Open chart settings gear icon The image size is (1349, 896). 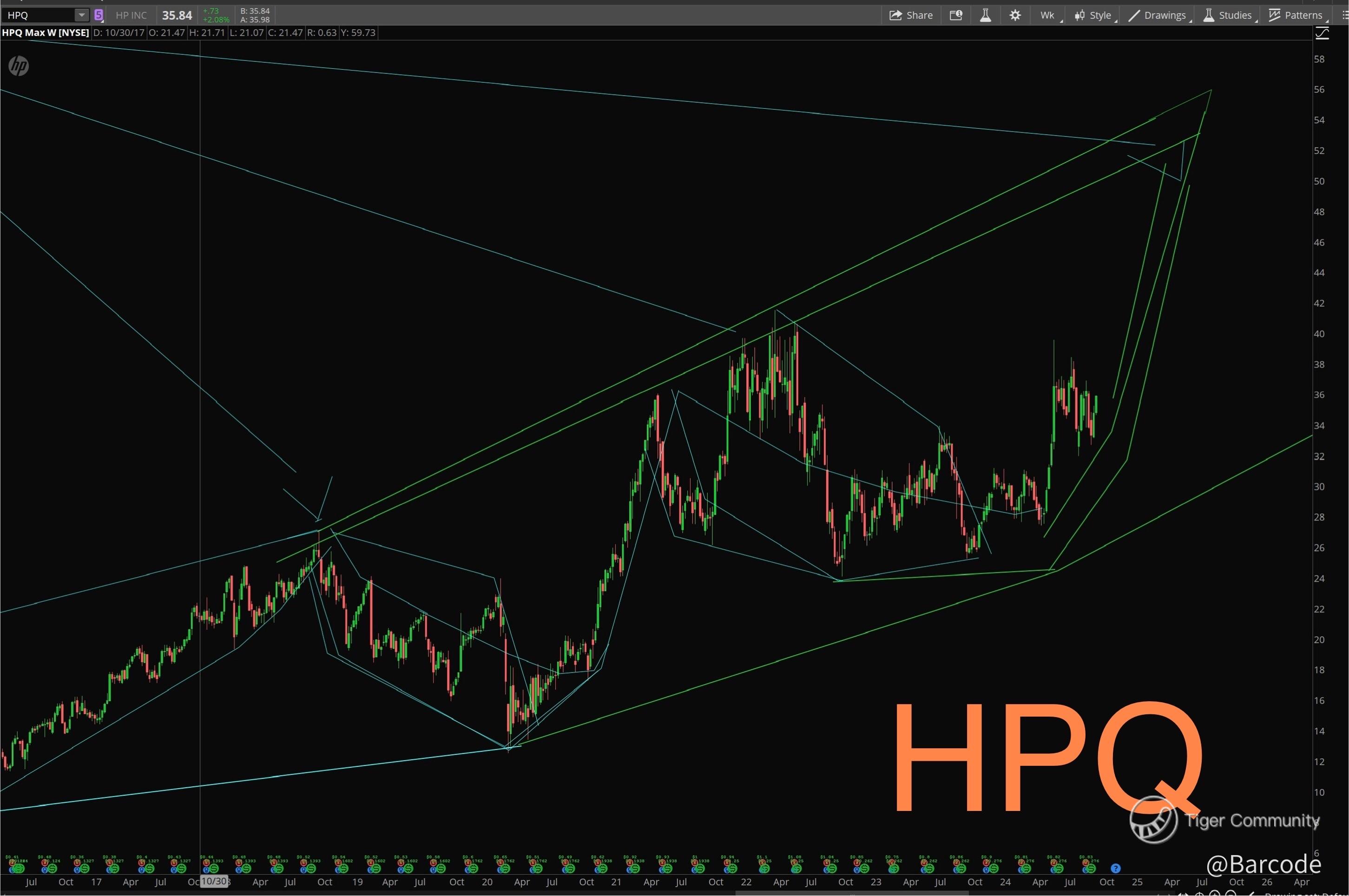1015,15
